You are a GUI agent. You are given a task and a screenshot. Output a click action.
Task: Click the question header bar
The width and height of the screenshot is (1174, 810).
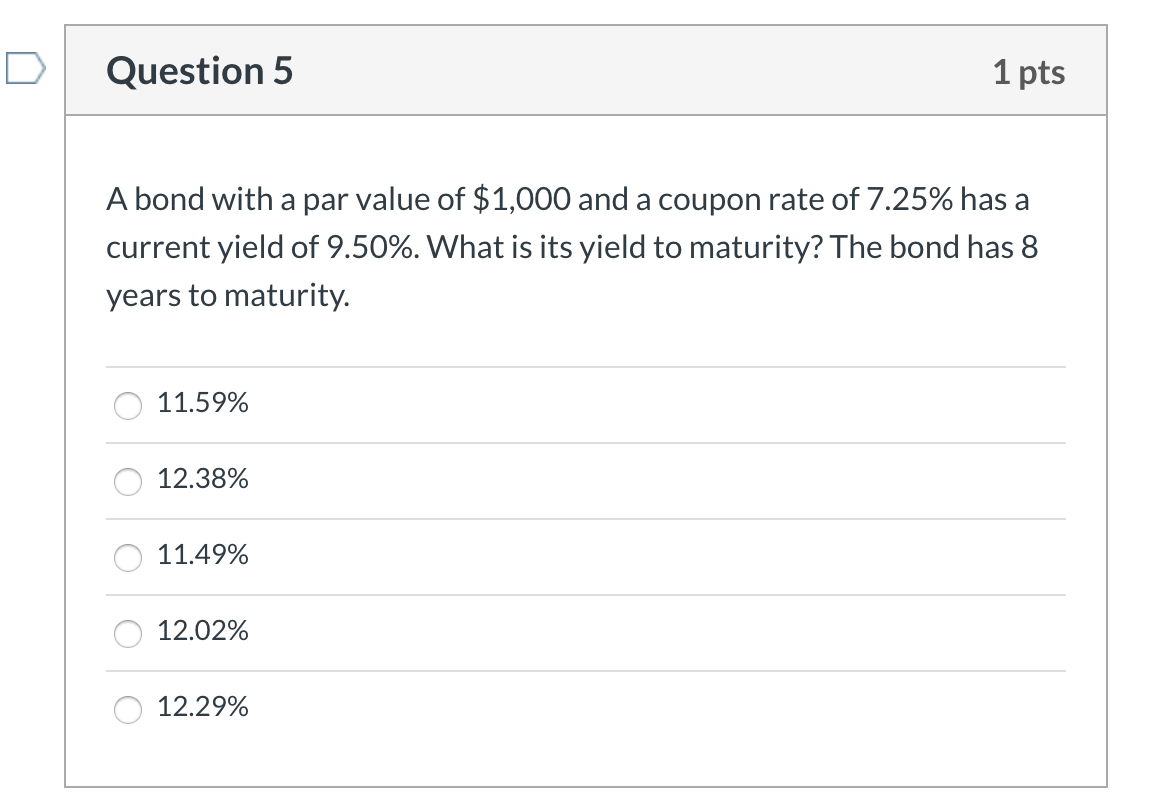[x=585, y=70]
